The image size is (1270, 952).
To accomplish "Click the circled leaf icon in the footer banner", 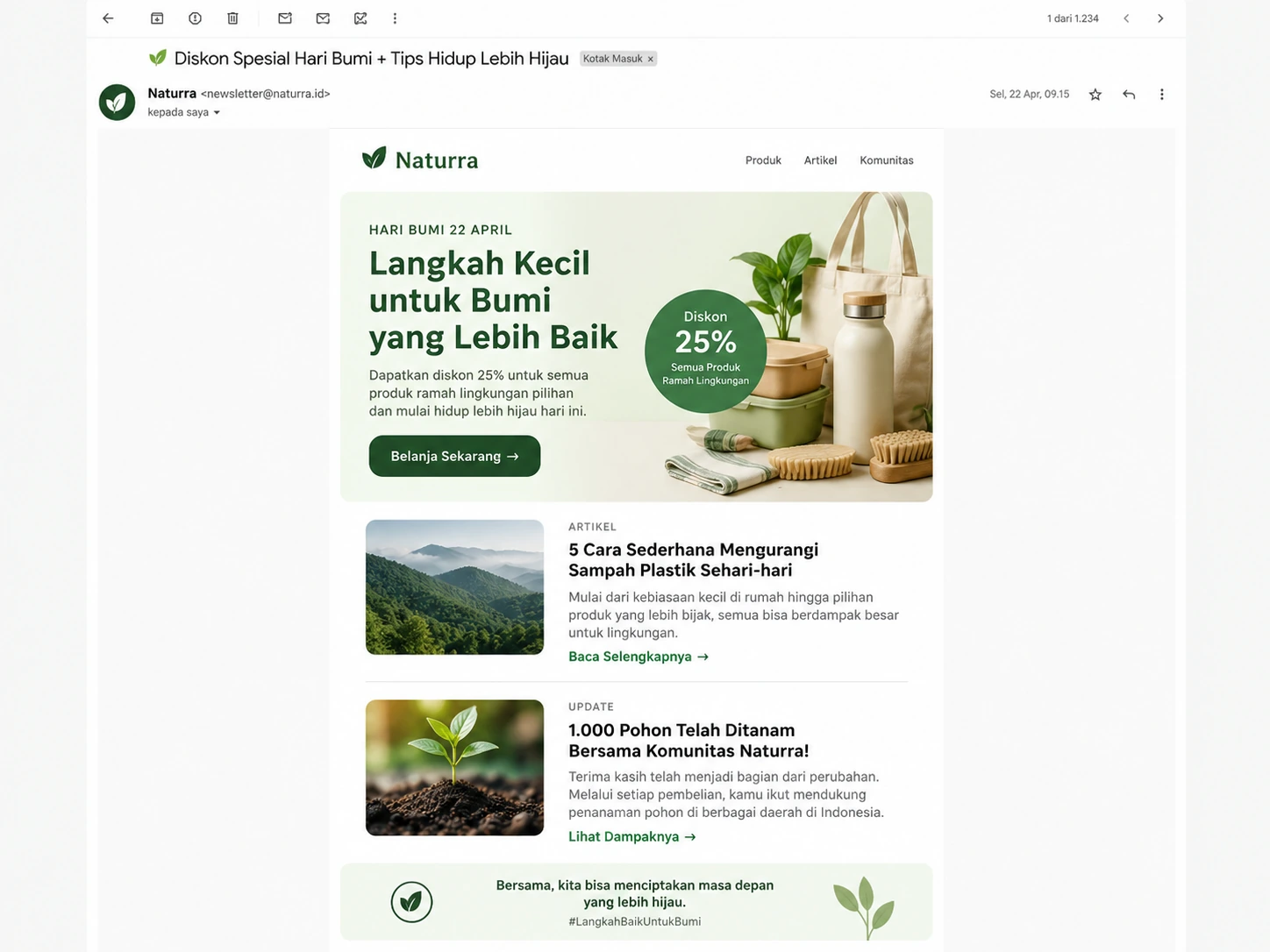I will tap(411, 902).
